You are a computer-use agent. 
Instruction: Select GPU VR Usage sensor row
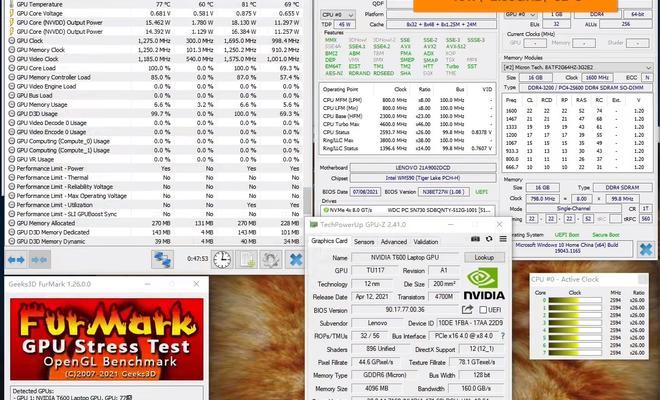154,160
